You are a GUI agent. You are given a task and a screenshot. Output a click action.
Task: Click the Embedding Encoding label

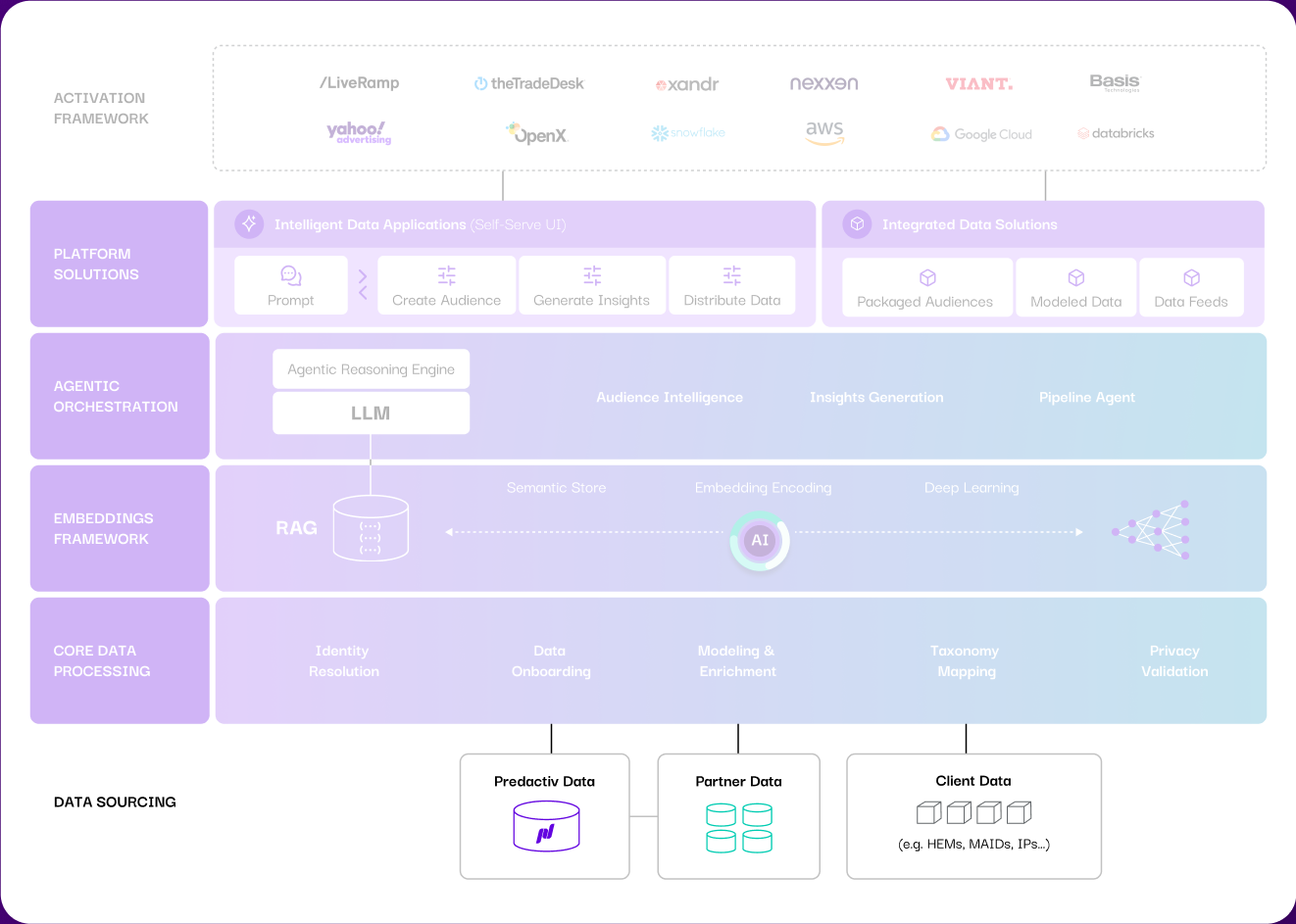[763, 487]
